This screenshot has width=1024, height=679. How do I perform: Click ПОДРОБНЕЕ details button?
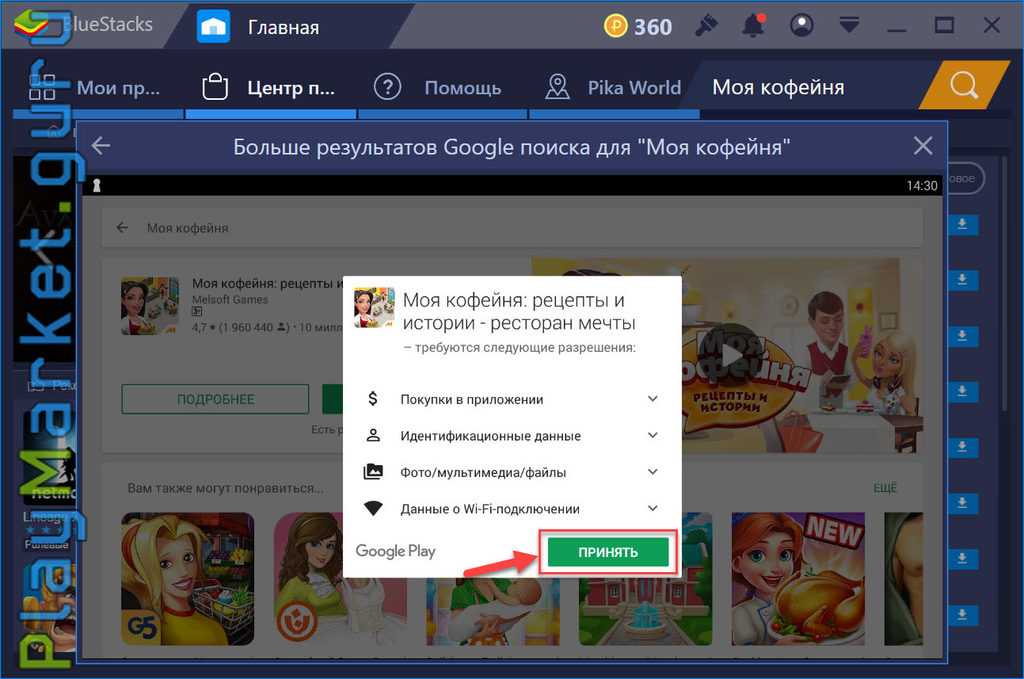coord(215,399)
